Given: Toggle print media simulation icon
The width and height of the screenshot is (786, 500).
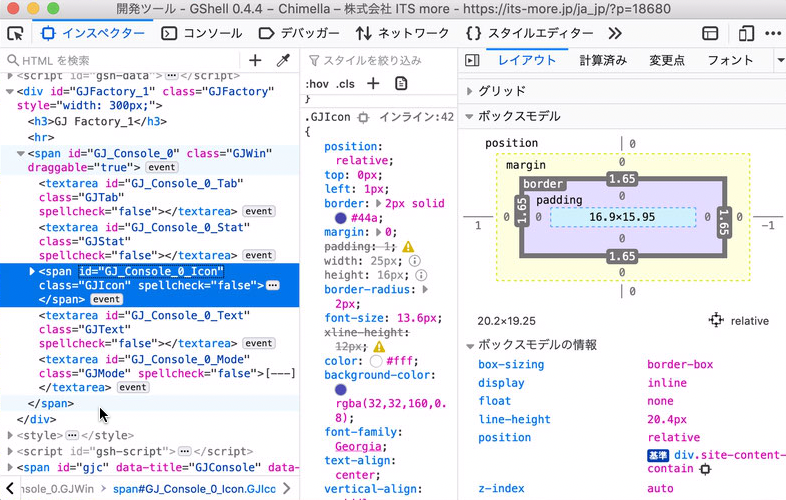Looking at the screenshot, I should point(401,83).
